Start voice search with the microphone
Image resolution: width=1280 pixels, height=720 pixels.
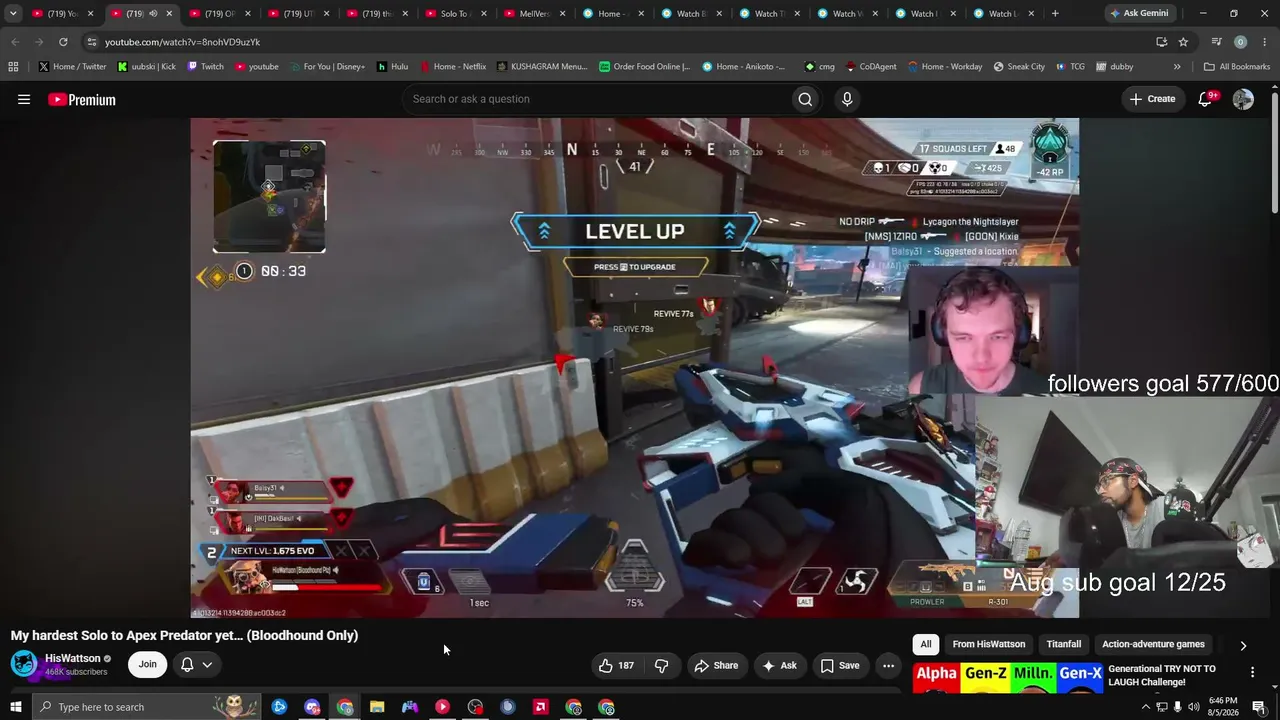tap(847, 99)
